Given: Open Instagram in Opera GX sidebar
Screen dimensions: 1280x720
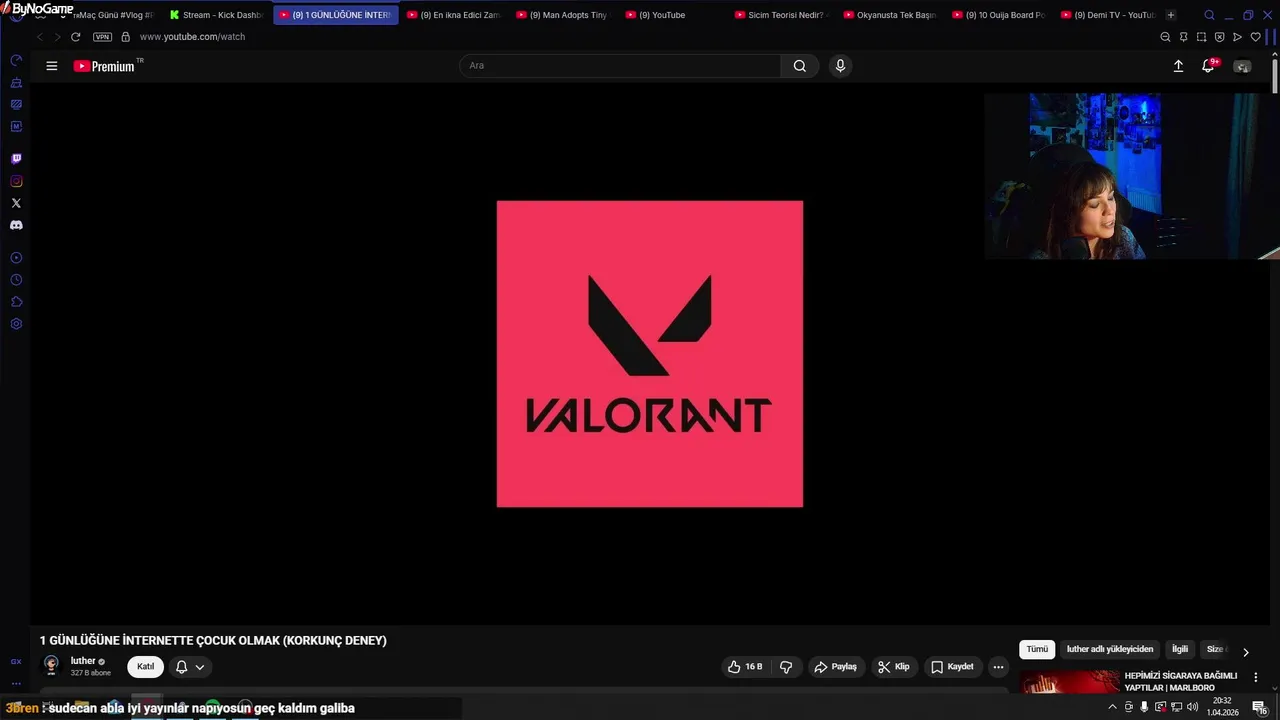Looking at the screenshot, I should pos(16,181).
